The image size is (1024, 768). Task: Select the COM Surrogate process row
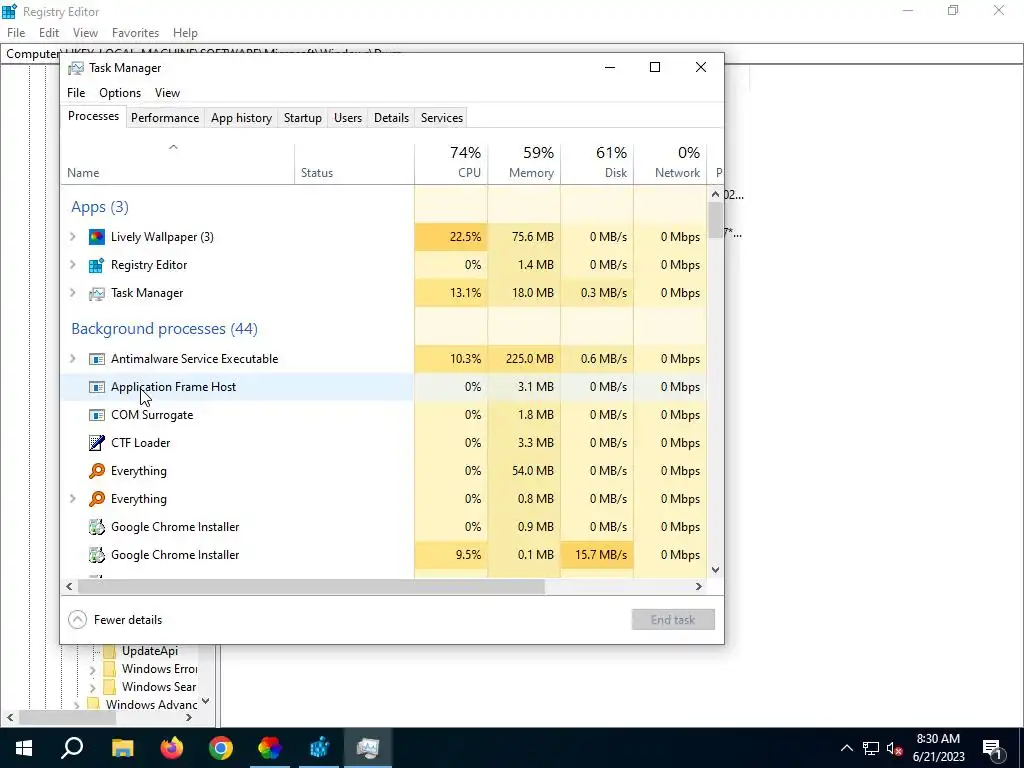[x=384, y=415]
